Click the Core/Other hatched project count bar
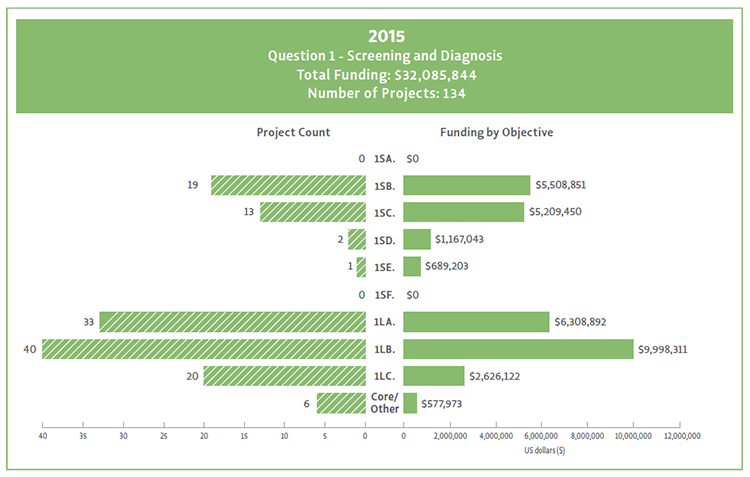 point(341,403)
